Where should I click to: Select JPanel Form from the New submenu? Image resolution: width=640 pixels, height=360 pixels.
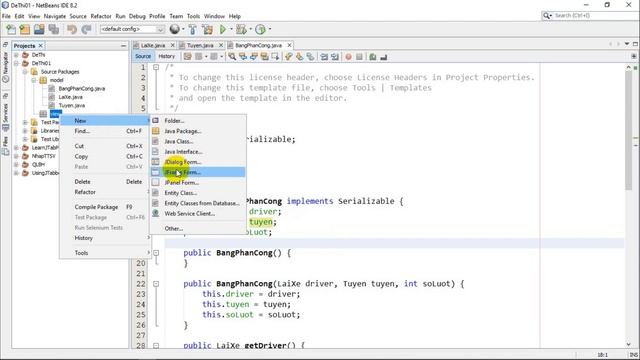(x=198, y=182)
